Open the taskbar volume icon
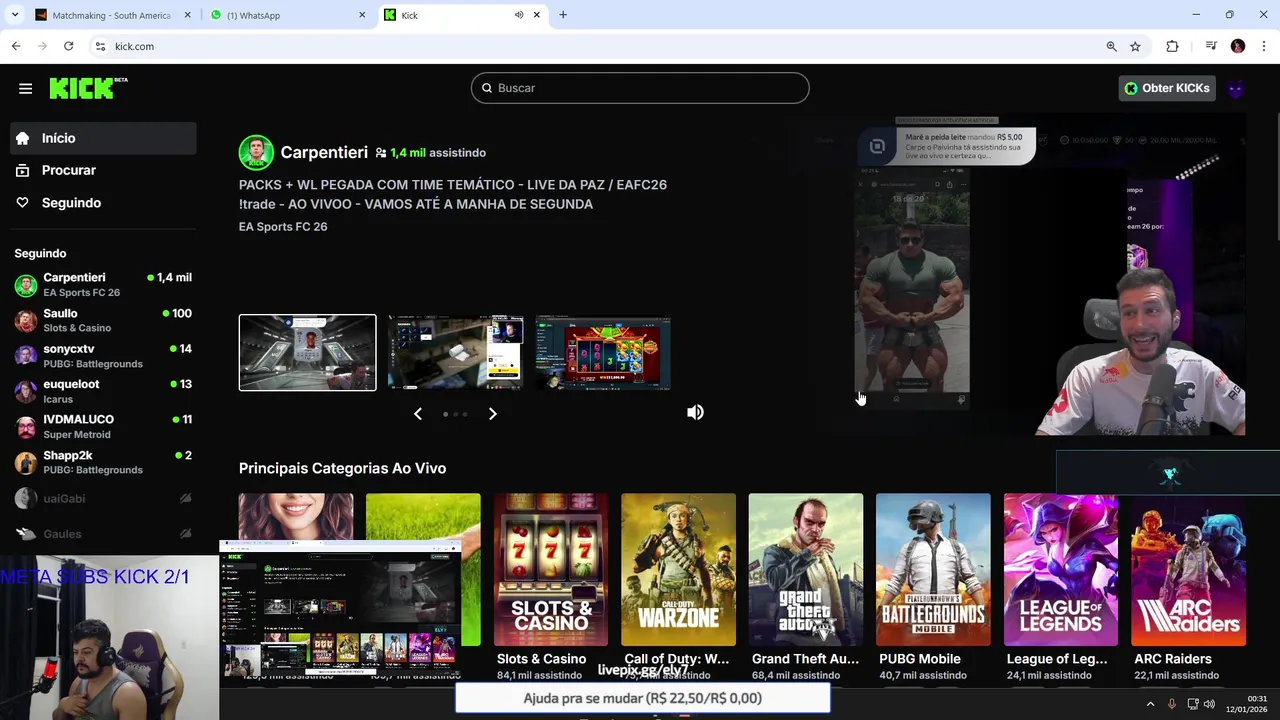Screen dimensions: 1280x720 (1209, 704)
